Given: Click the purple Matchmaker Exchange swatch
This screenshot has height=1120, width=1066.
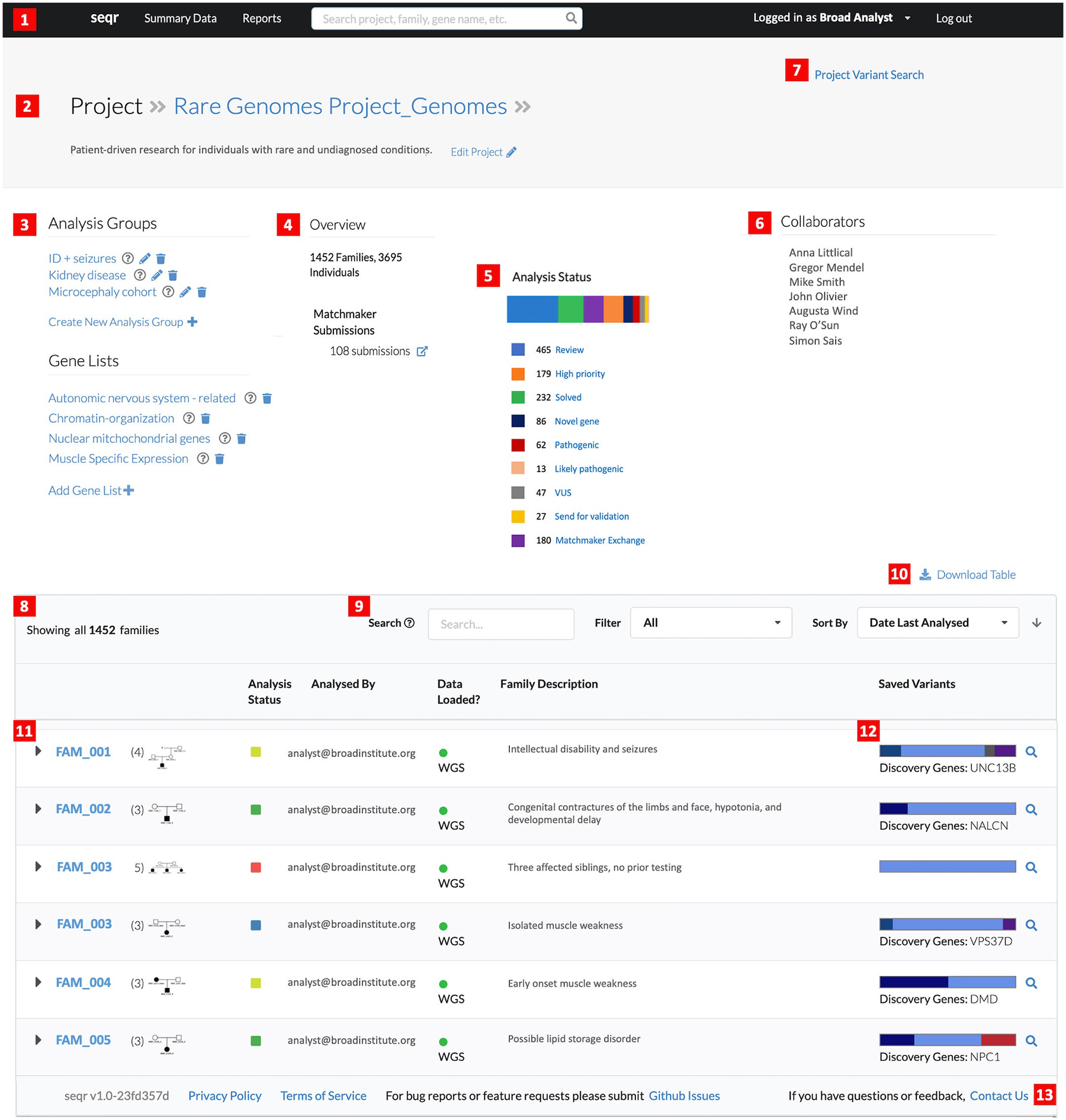Looking at the screenshot, I should pyautogui.click(x=518, y=540).
